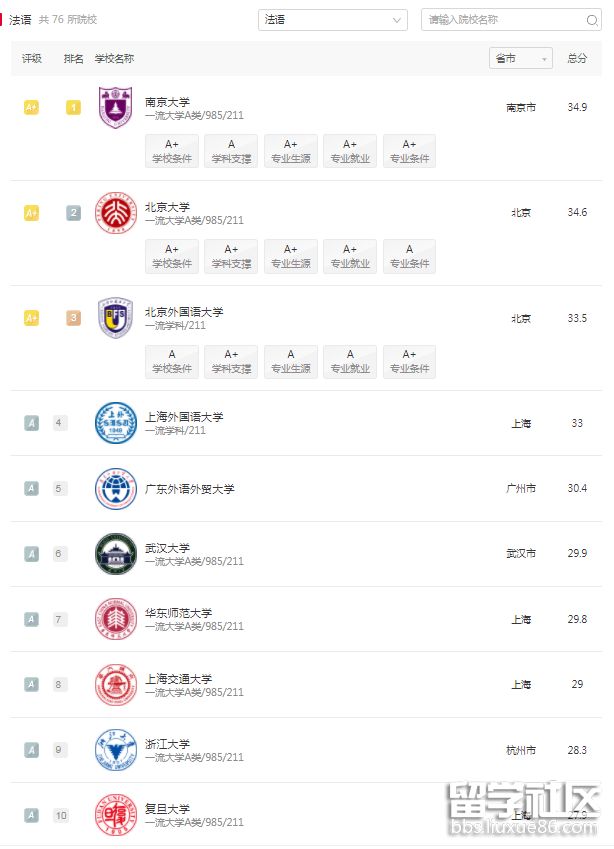Open the 南京大学 name link
The width and height of the screenshot is (614, 849).
coord(167,102)
